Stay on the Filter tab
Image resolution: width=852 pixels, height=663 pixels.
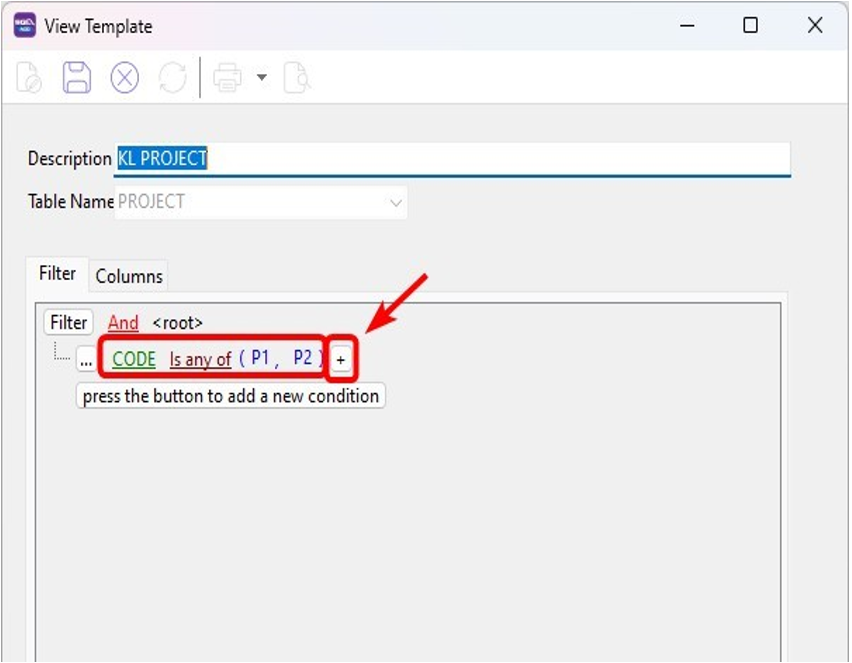coord(57,272)
